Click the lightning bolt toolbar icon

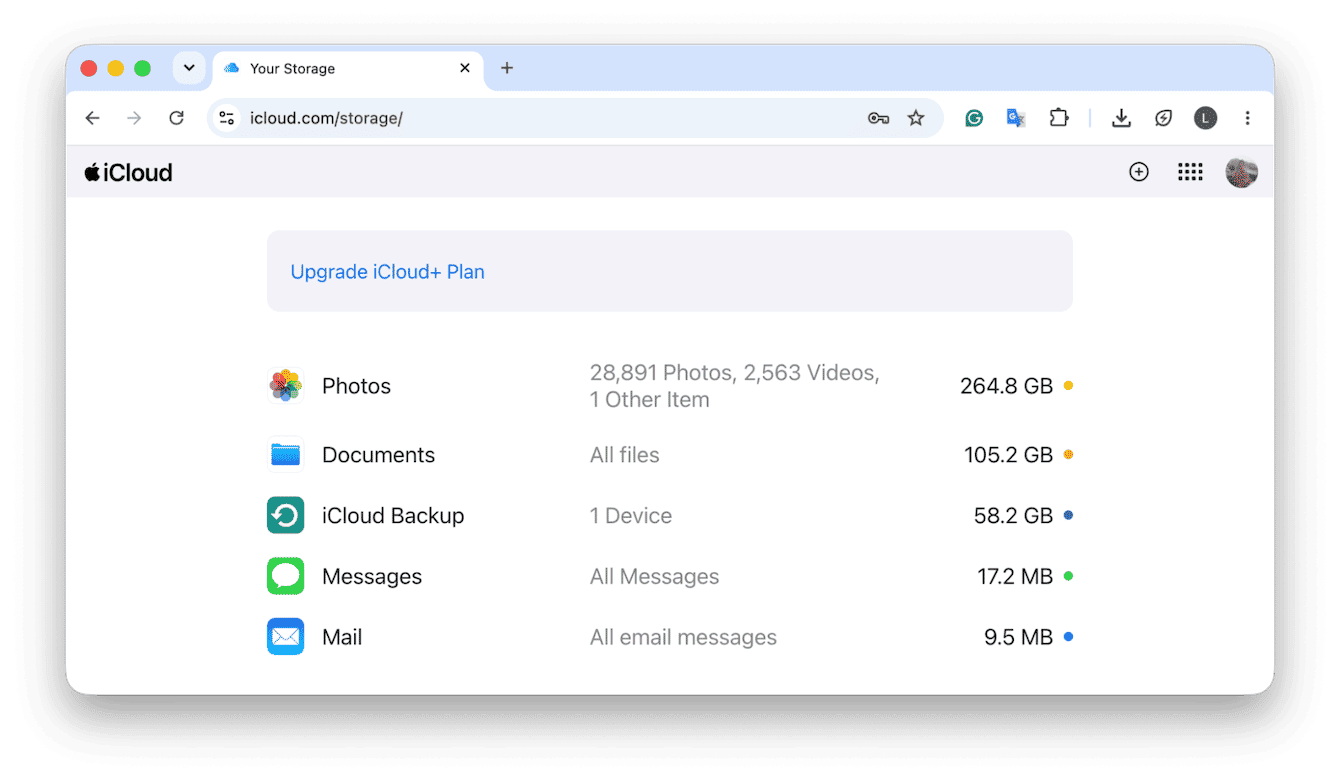1164,118
